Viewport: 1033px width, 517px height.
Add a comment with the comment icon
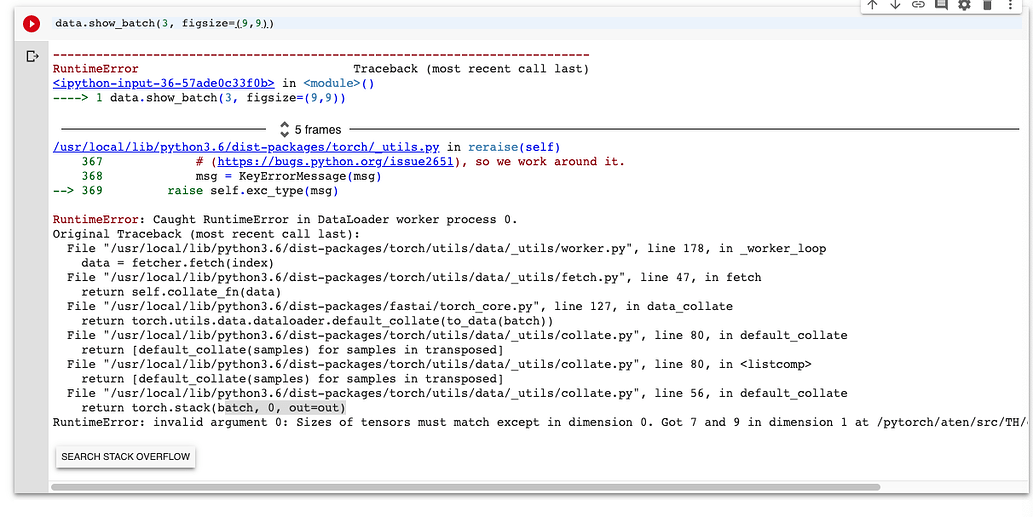[x=941, y=5]
